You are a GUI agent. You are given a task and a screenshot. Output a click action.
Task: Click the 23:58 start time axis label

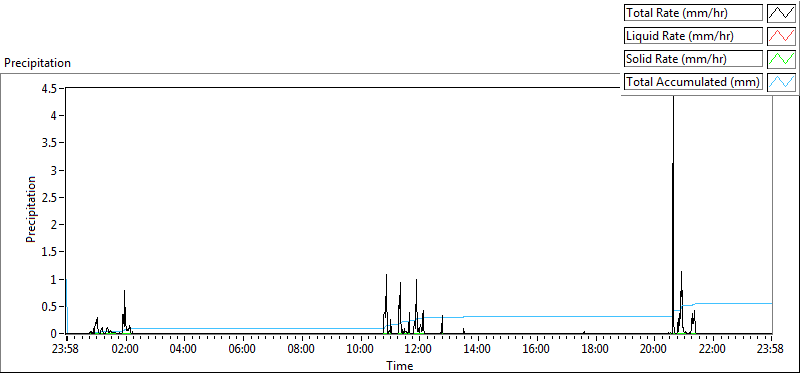[x=67, y=350]
